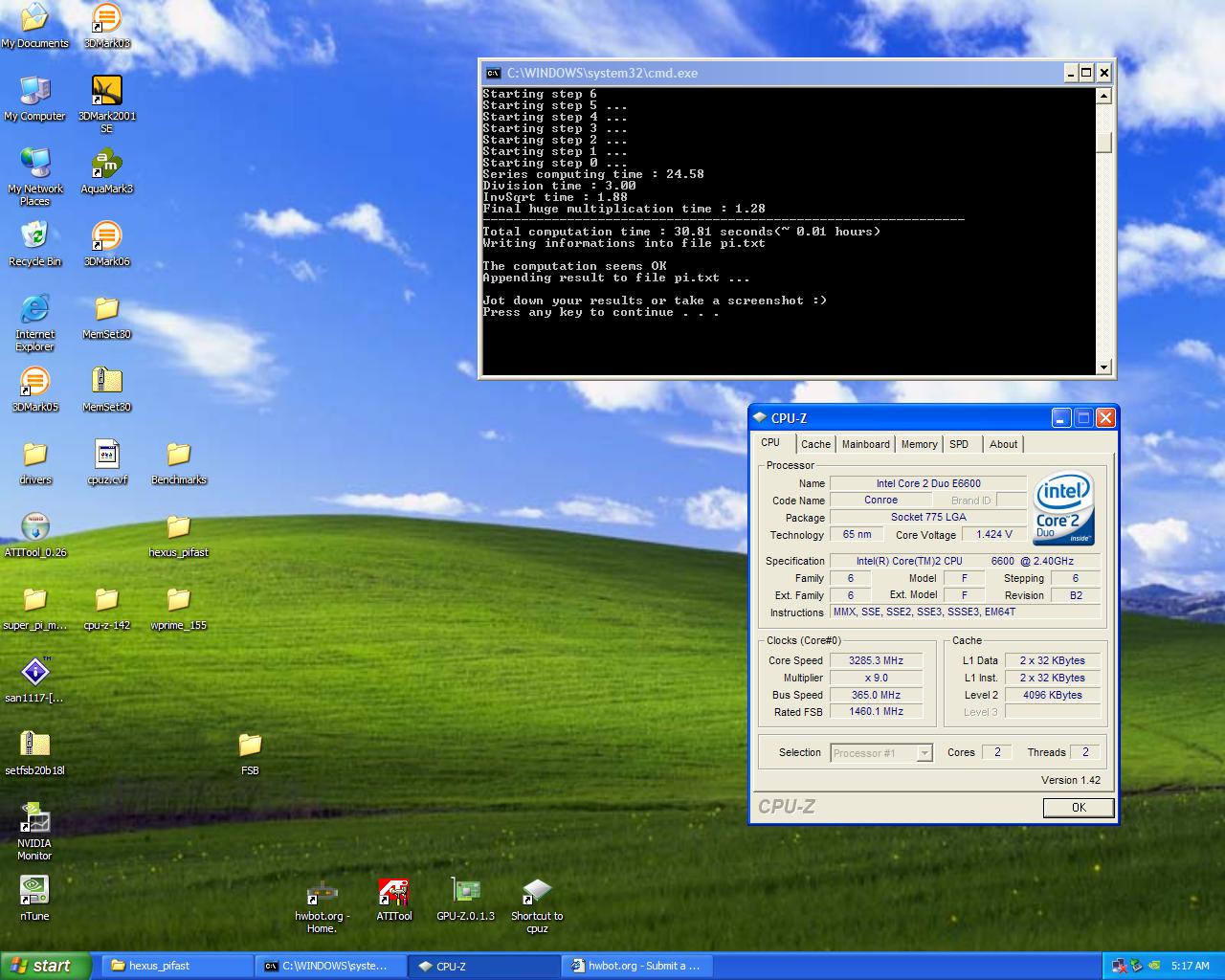The height and width of the screenshot is (980, 1225).
Task: Click the Level 2 cache value 4096 KBytes
Action: (1052, 695)
